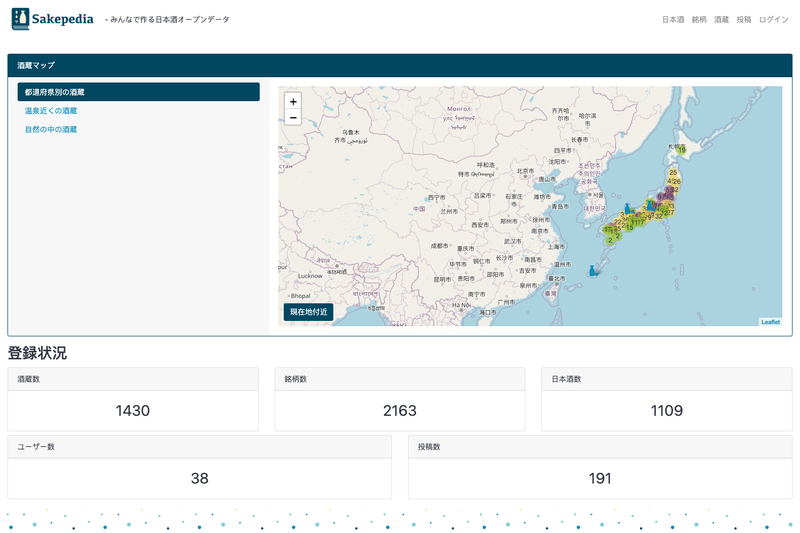Select the 都道府県別の酒蔵 tab
This screenshot has height=533, width=800.
(x=138, y=92)
